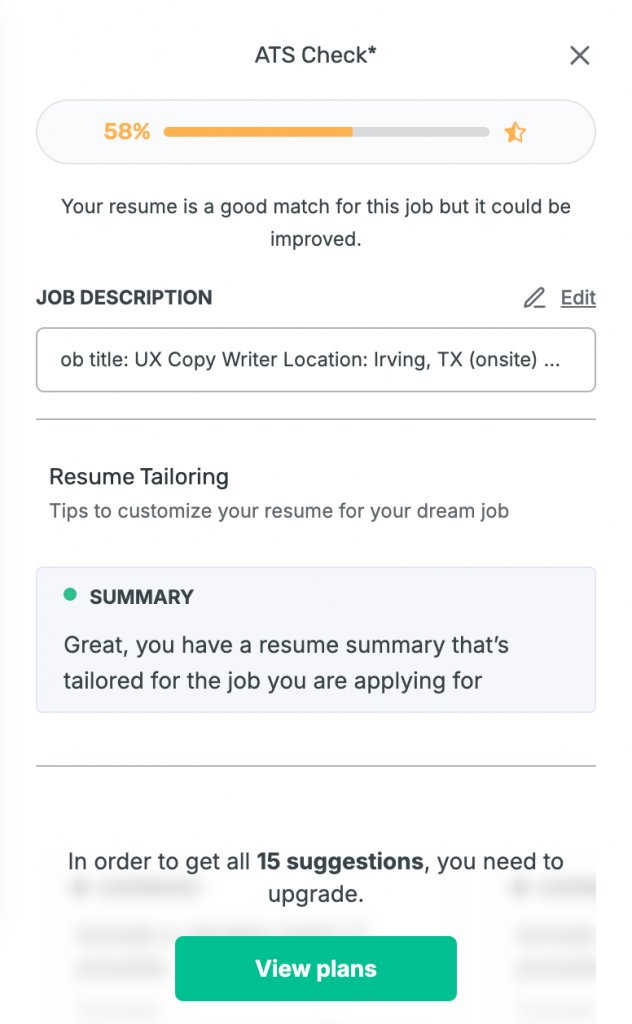Screen dimensions: 632x1024
Task: Click the bold "15 suggestions" text
Action: tap(325, 861)
